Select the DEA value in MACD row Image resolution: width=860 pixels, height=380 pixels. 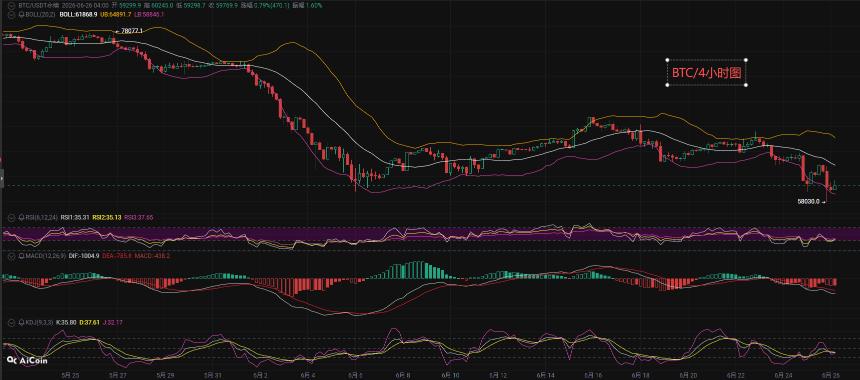pyautogui.click(x=117, y=256)
